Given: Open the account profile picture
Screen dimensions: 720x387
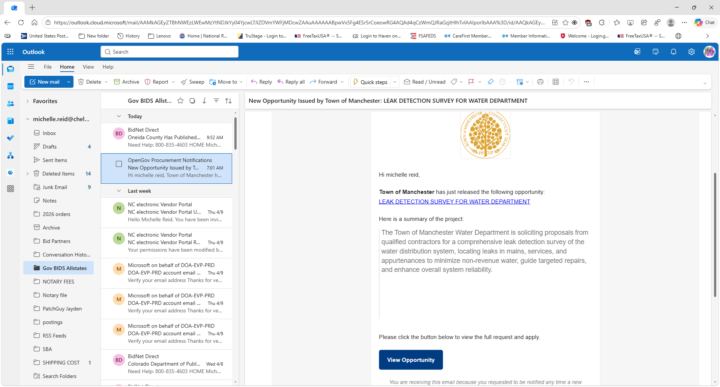Looking at the screenshot, I should pos(709,52).
